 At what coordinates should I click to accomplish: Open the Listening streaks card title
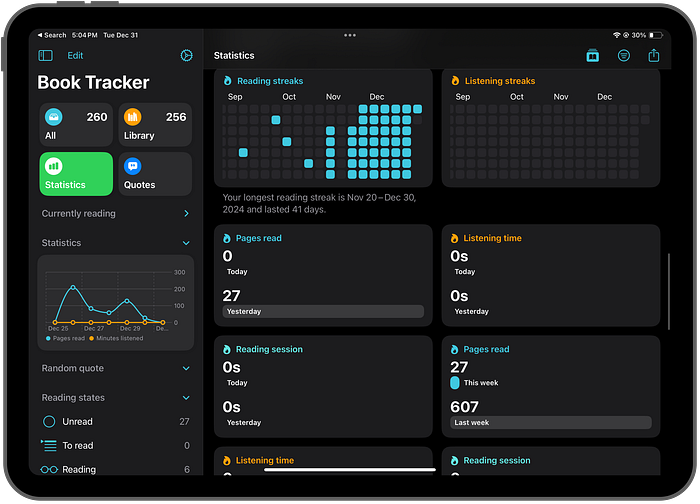(500, 81)
